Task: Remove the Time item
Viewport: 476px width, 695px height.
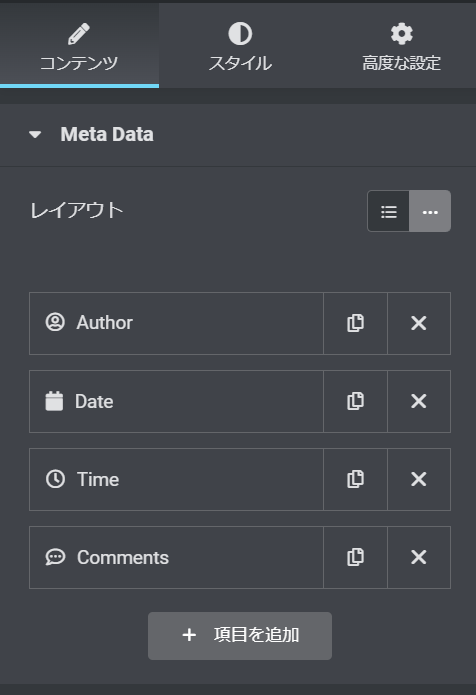Action: coord(419,479)
